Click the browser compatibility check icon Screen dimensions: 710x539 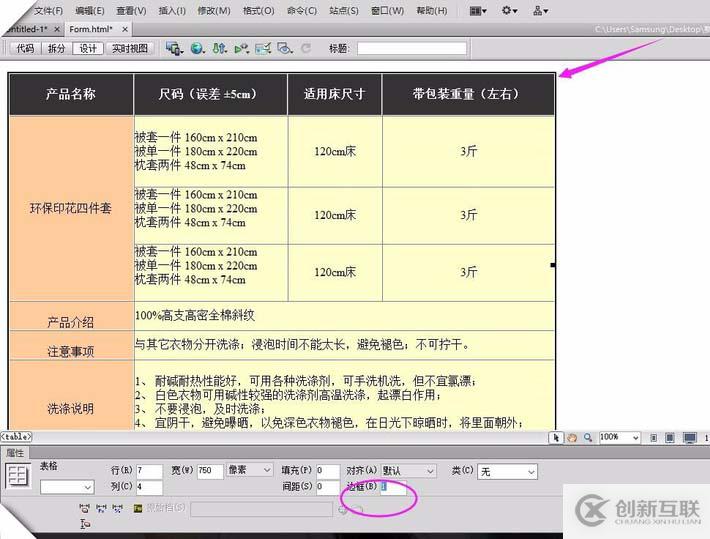(x=263, y=48)
